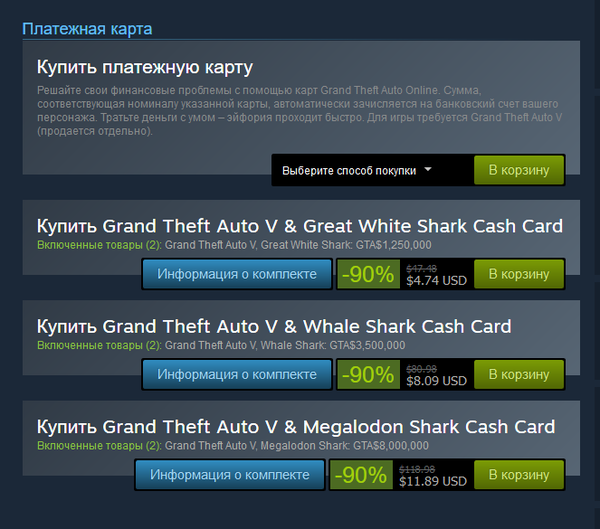Click the $8.09 USD discounted price
The height and width of the screenshot is (529, 600).
436,381
